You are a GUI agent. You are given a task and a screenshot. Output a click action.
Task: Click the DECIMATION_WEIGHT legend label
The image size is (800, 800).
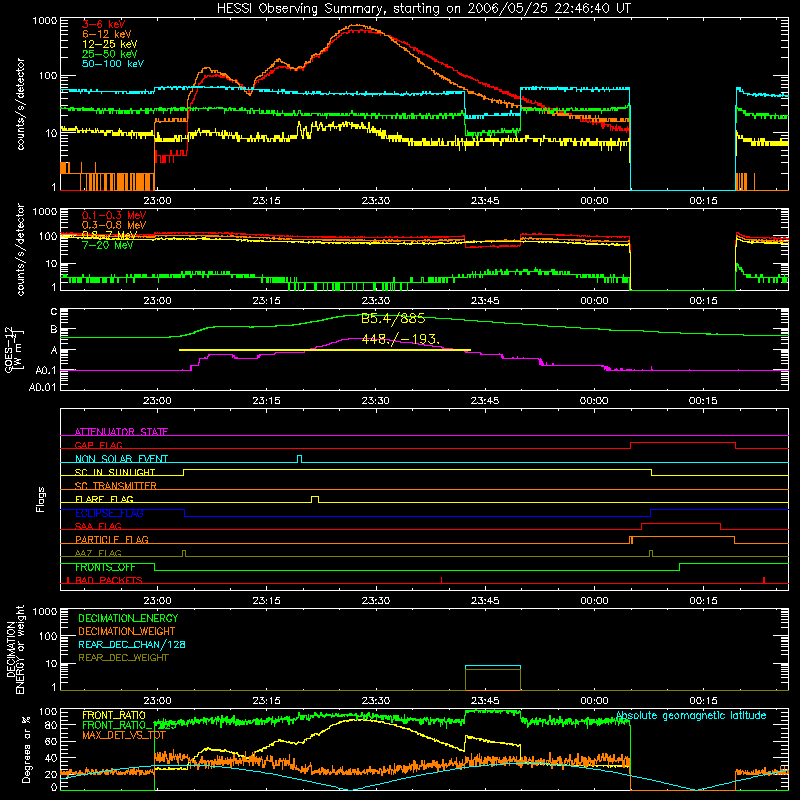click(x=127, y=632)
